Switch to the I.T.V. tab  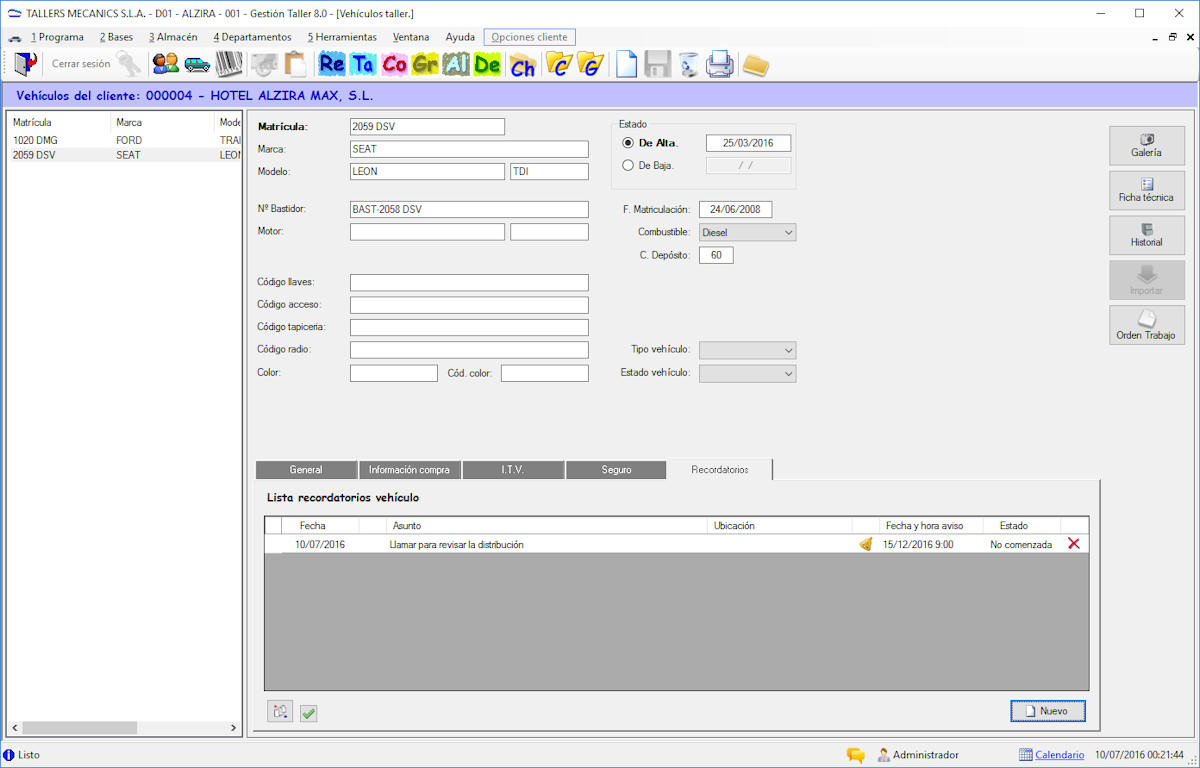[513, 470]
